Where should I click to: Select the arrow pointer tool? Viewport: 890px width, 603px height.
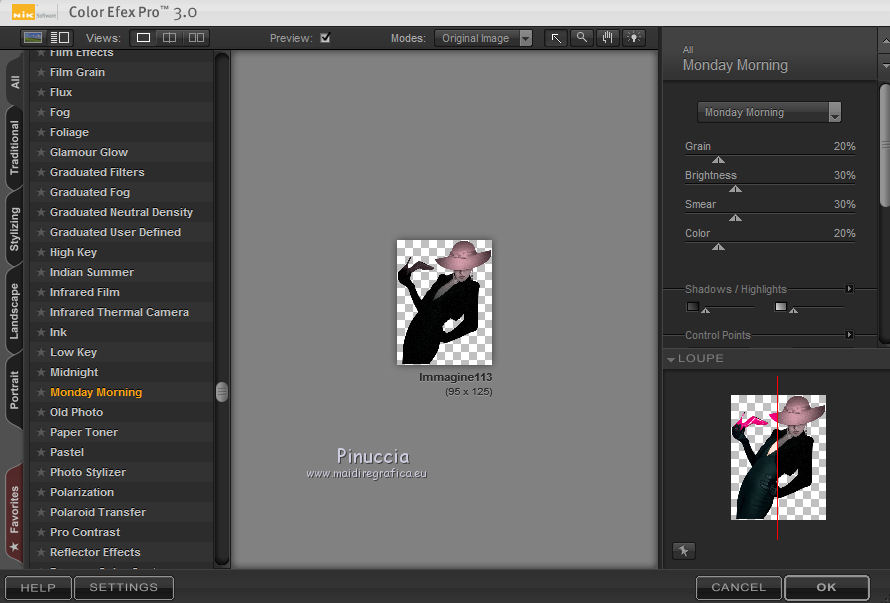(x=556, y=38)
